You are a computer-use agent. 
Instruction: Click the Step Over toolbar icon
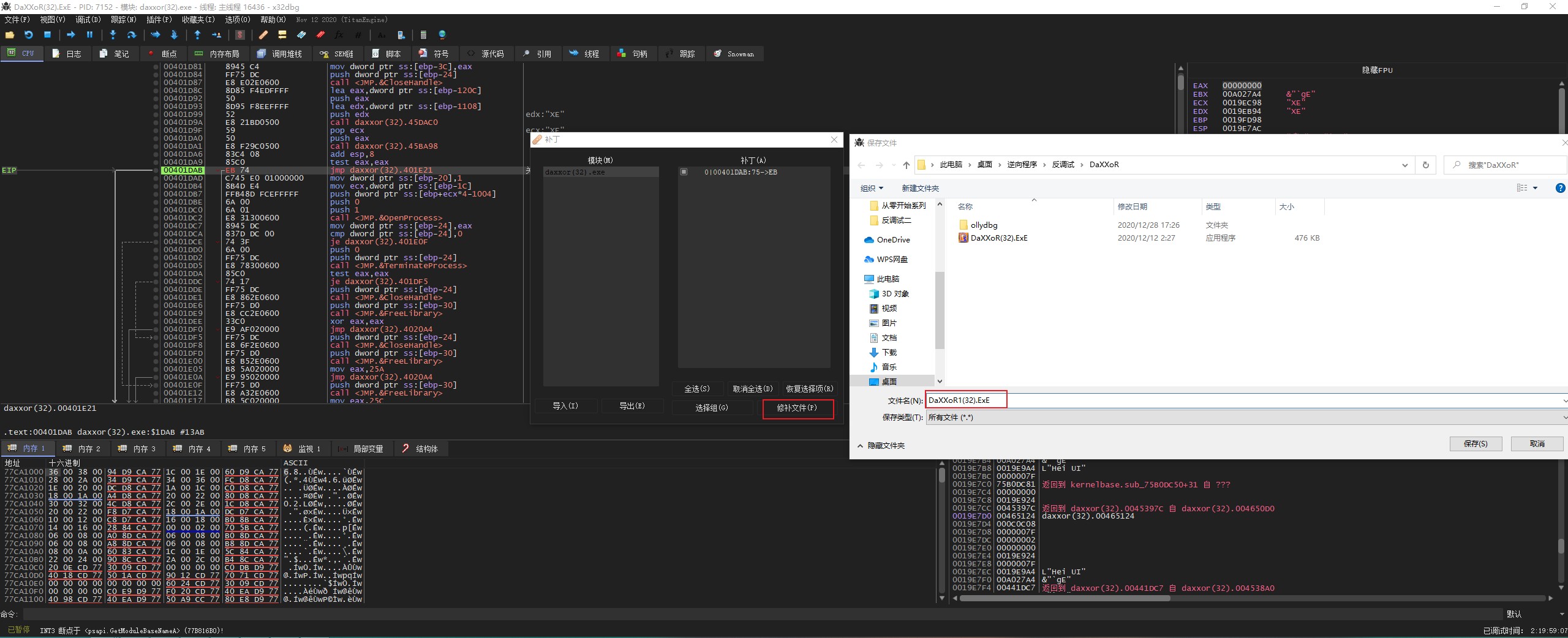131,35
